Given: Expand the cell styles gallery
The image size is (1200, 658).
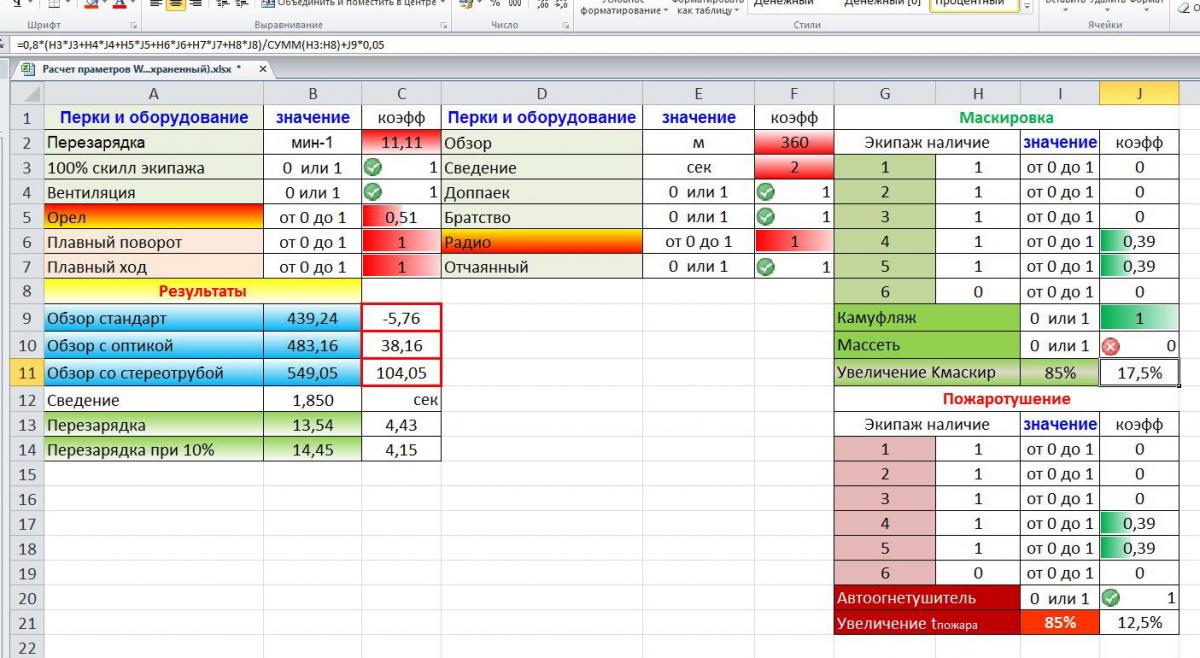Looking at the screenshot, I should [x=1027, y=7].
